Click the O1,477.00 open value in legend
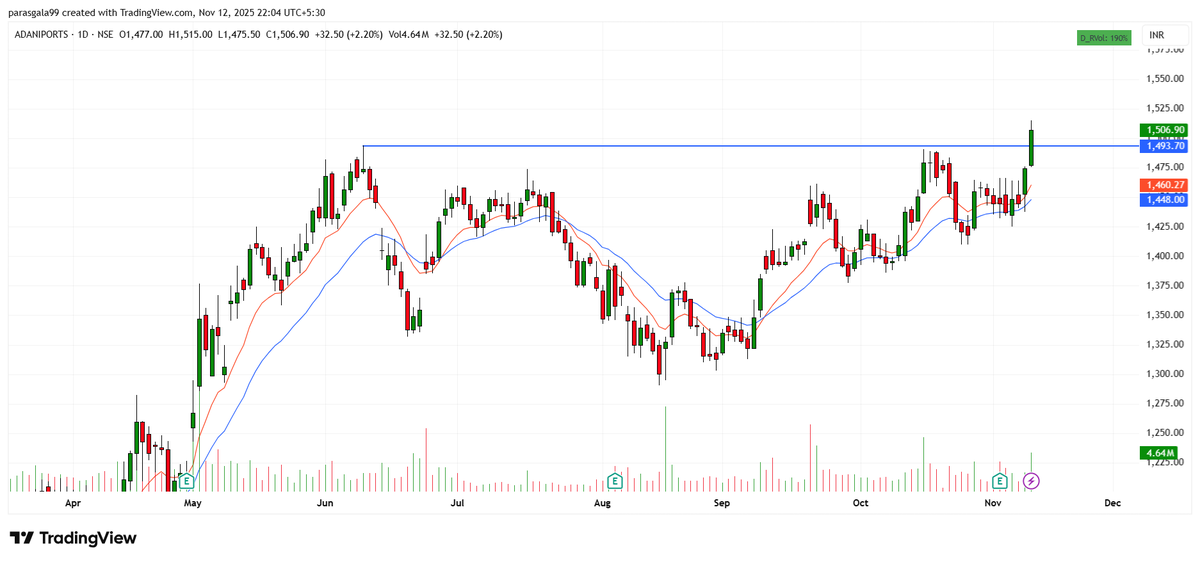This screenshot has width=1200, height=562. (x=141, y=34)
